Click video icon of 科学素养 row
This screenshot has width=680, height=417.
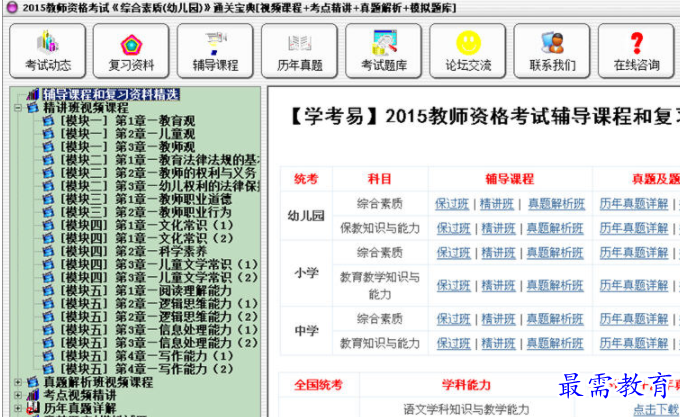point(48,251)
